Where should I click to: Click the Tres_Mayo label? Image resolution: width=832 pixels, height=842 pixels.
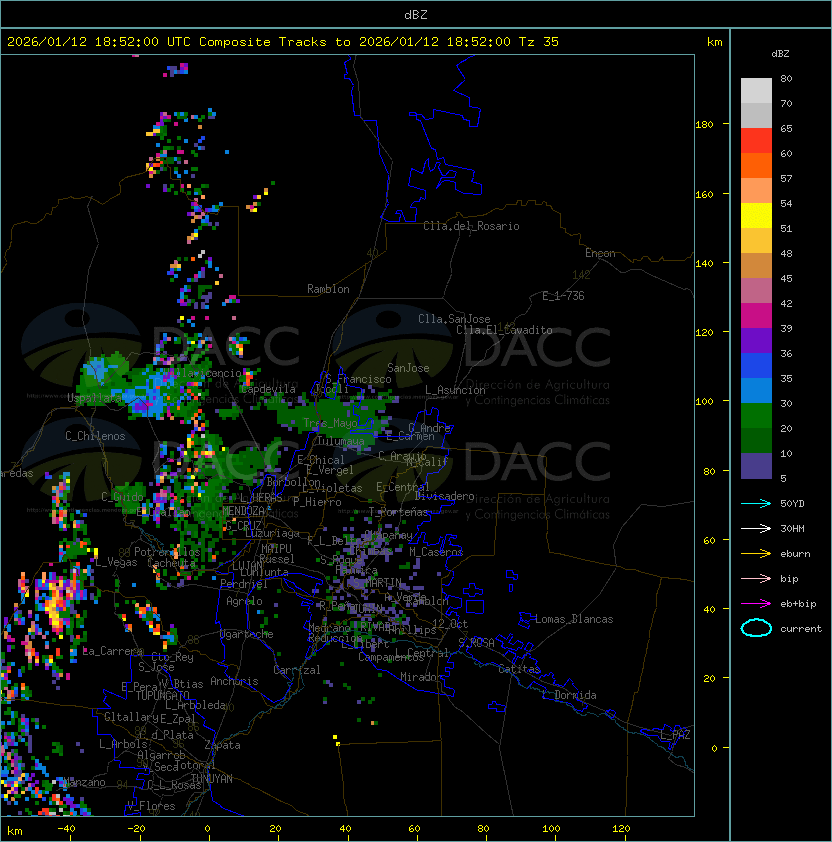click(x=330, y=423)
